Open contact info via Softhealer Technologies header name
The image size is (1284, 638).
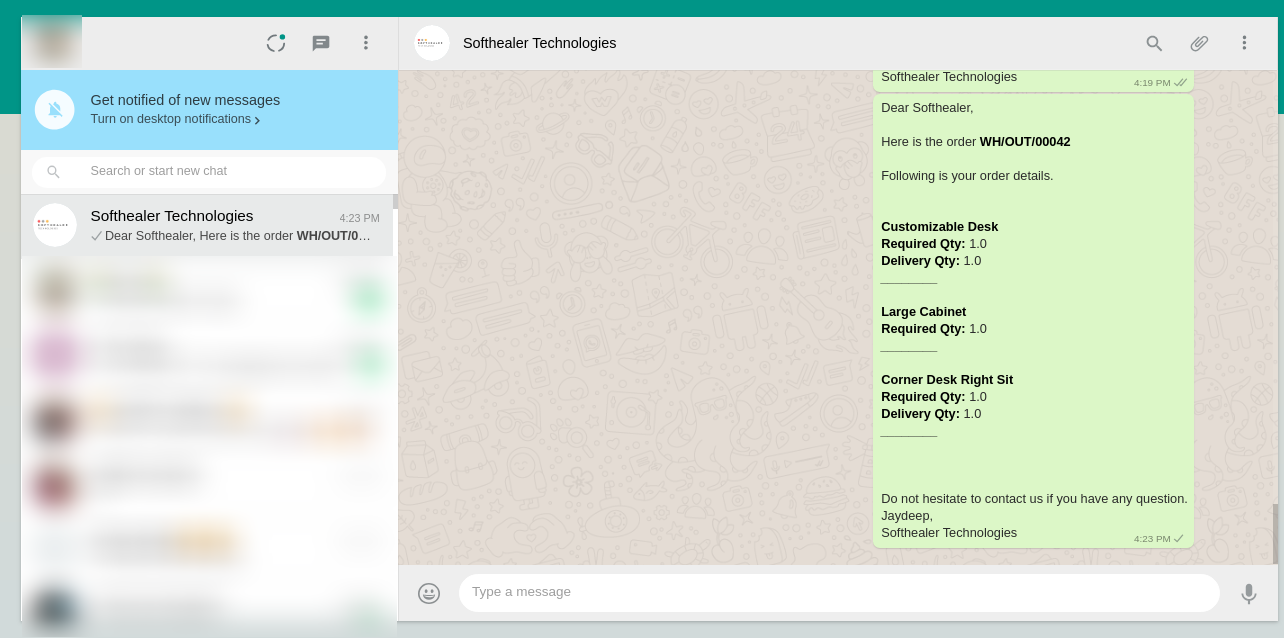pos(539,43)
